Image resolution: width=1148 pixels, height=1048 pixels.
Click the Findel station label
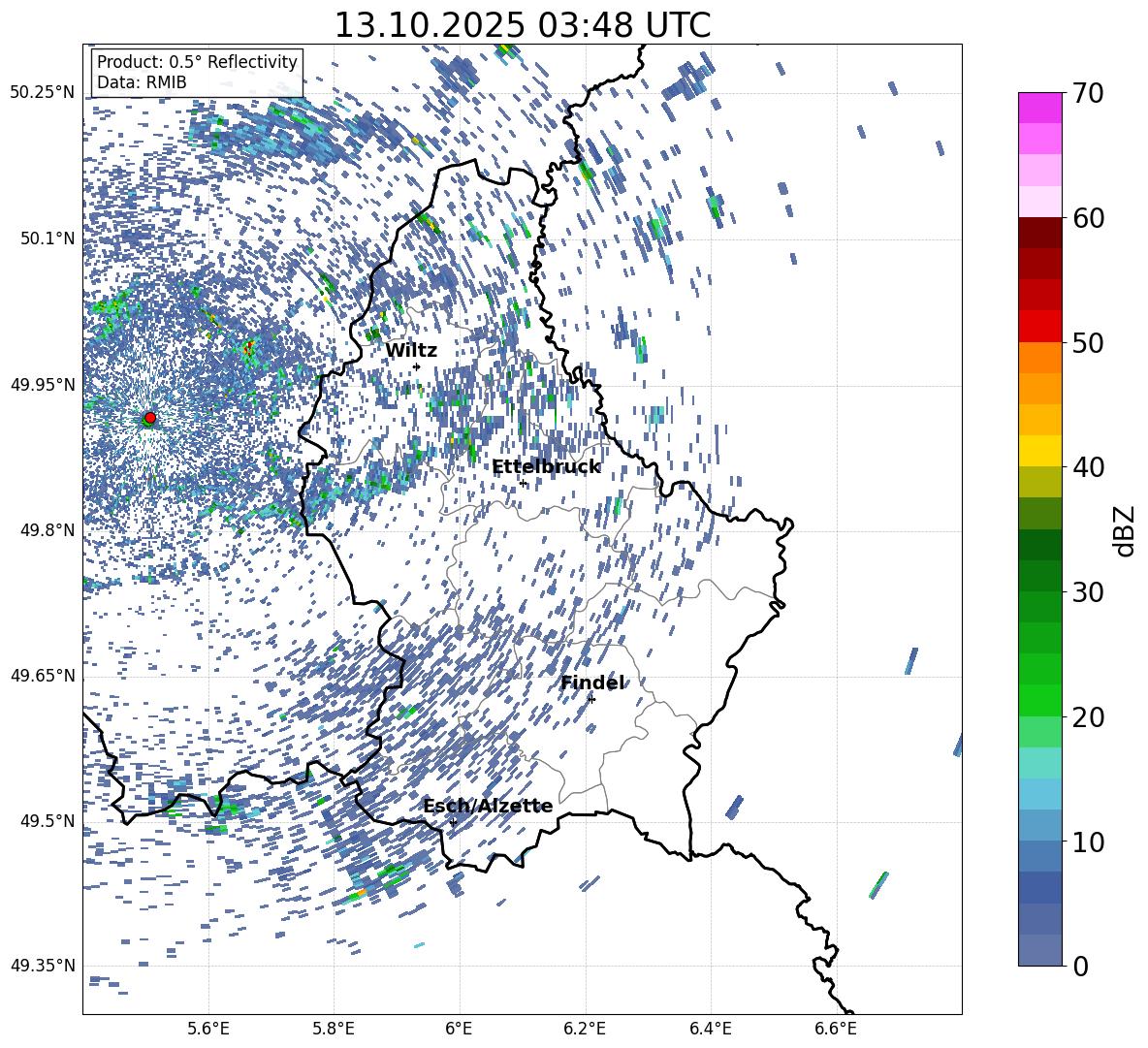pos(592,683)
